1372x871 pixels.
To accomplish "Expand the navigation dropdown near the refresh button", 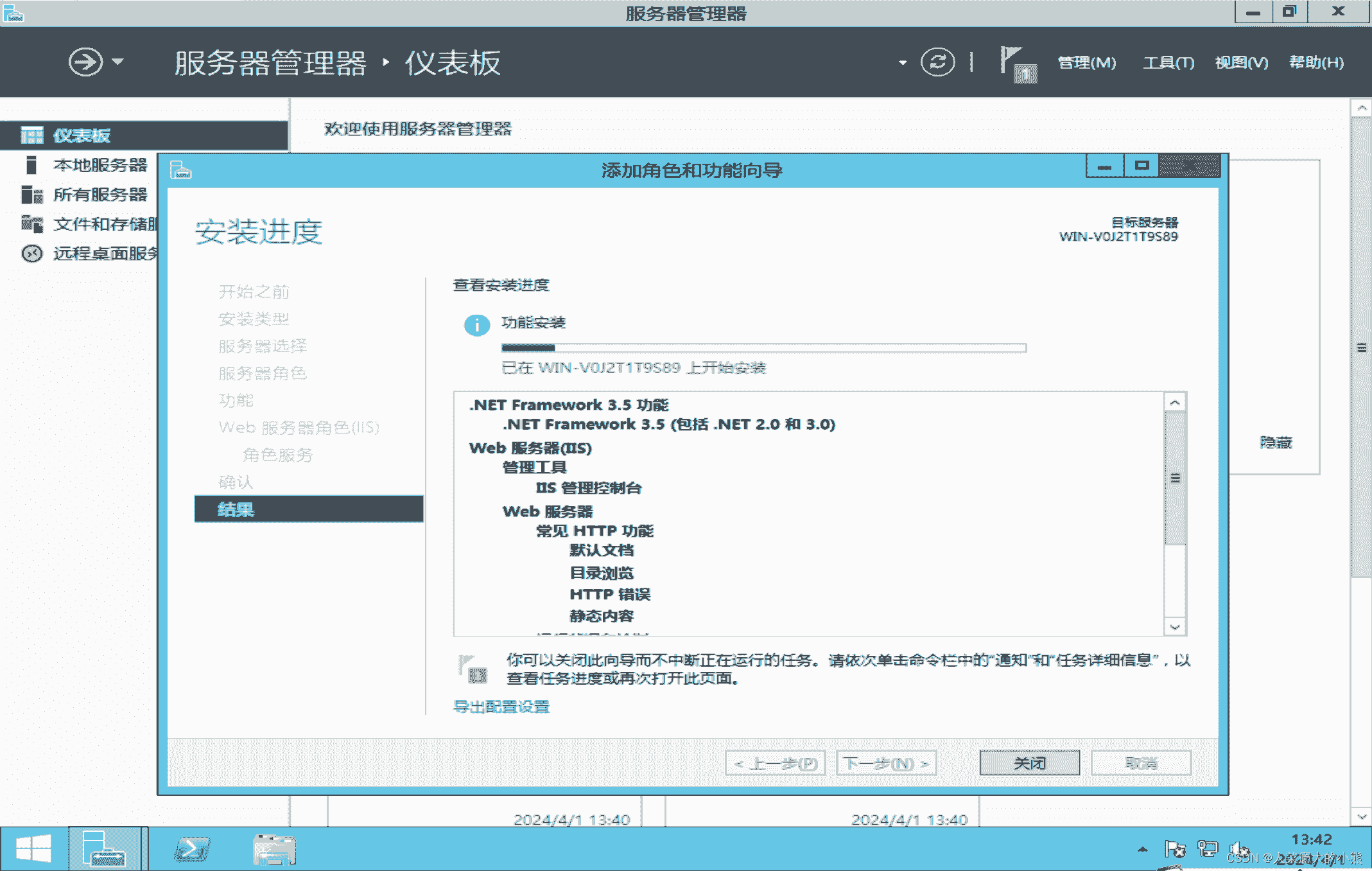I will tap(903, 62).
